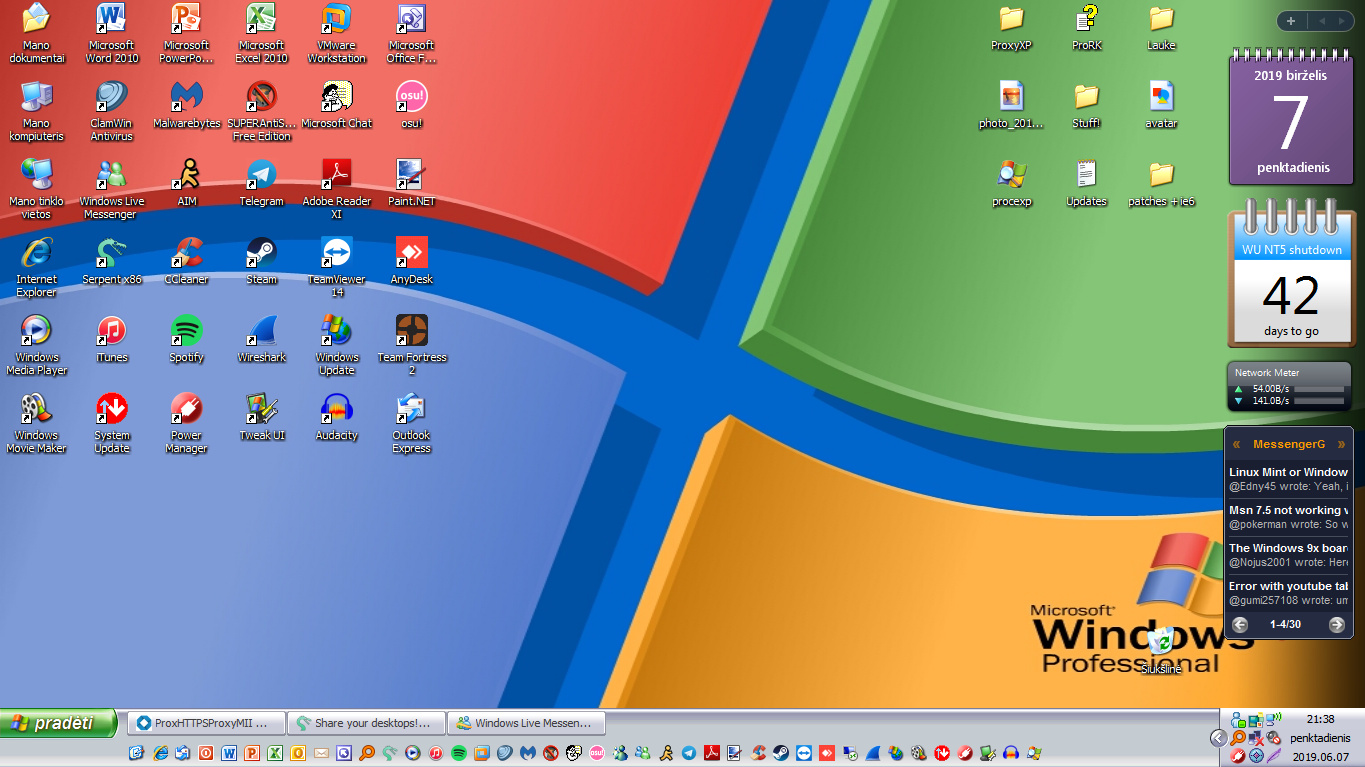Select the System Update desktop icon

112,424
